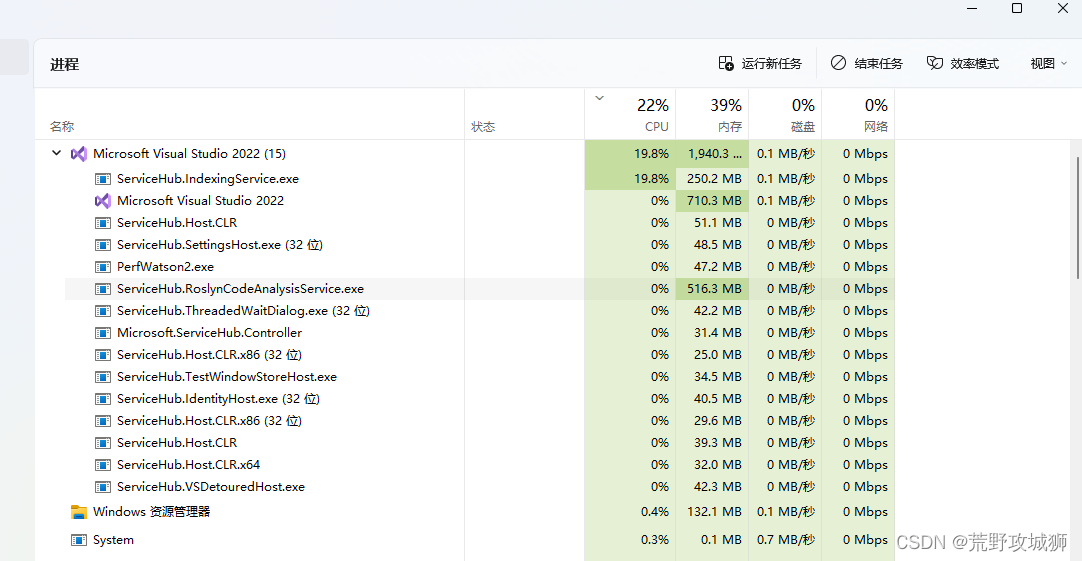
Task: Select the Windows 资源管理器 process
Action: coord(466,512)
